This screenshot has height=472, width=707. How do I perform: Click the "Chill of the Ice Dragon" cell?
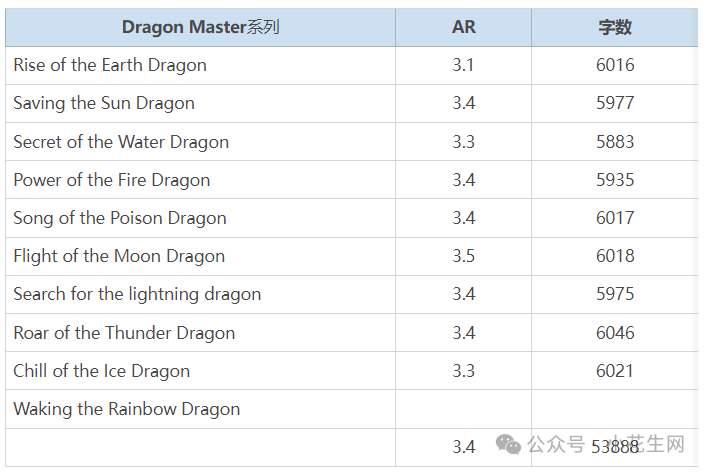click(x=101, y=371)
